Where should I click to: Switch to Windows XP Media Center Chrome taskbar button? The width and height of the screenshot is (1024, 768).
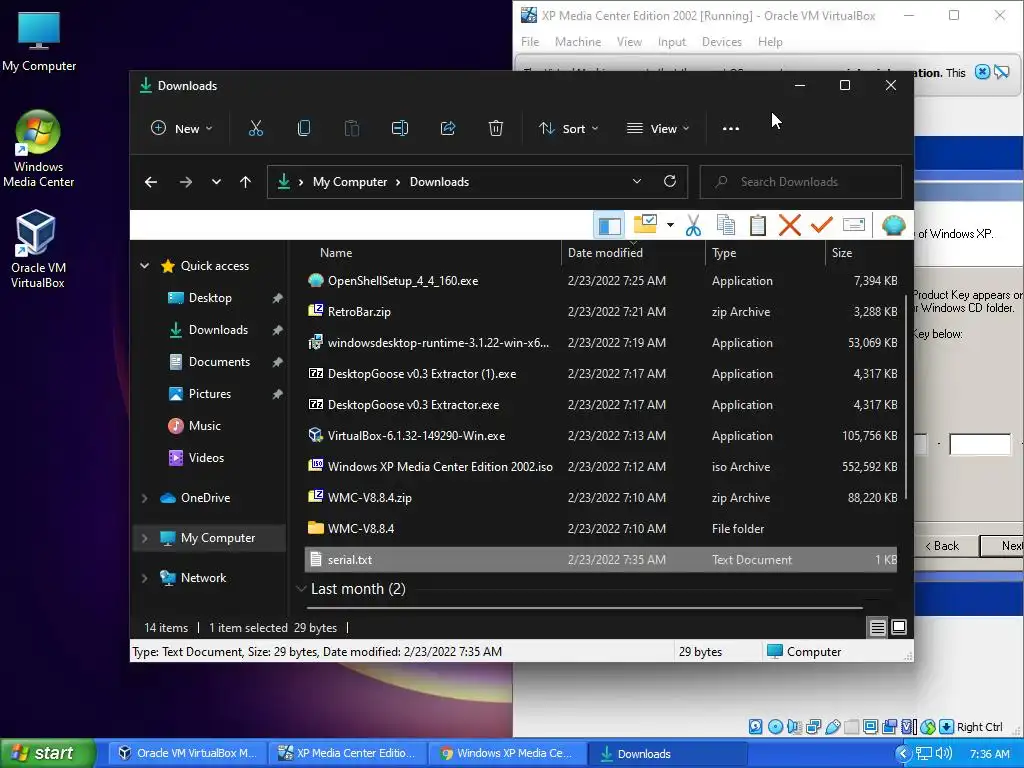(x=507, y=753)
